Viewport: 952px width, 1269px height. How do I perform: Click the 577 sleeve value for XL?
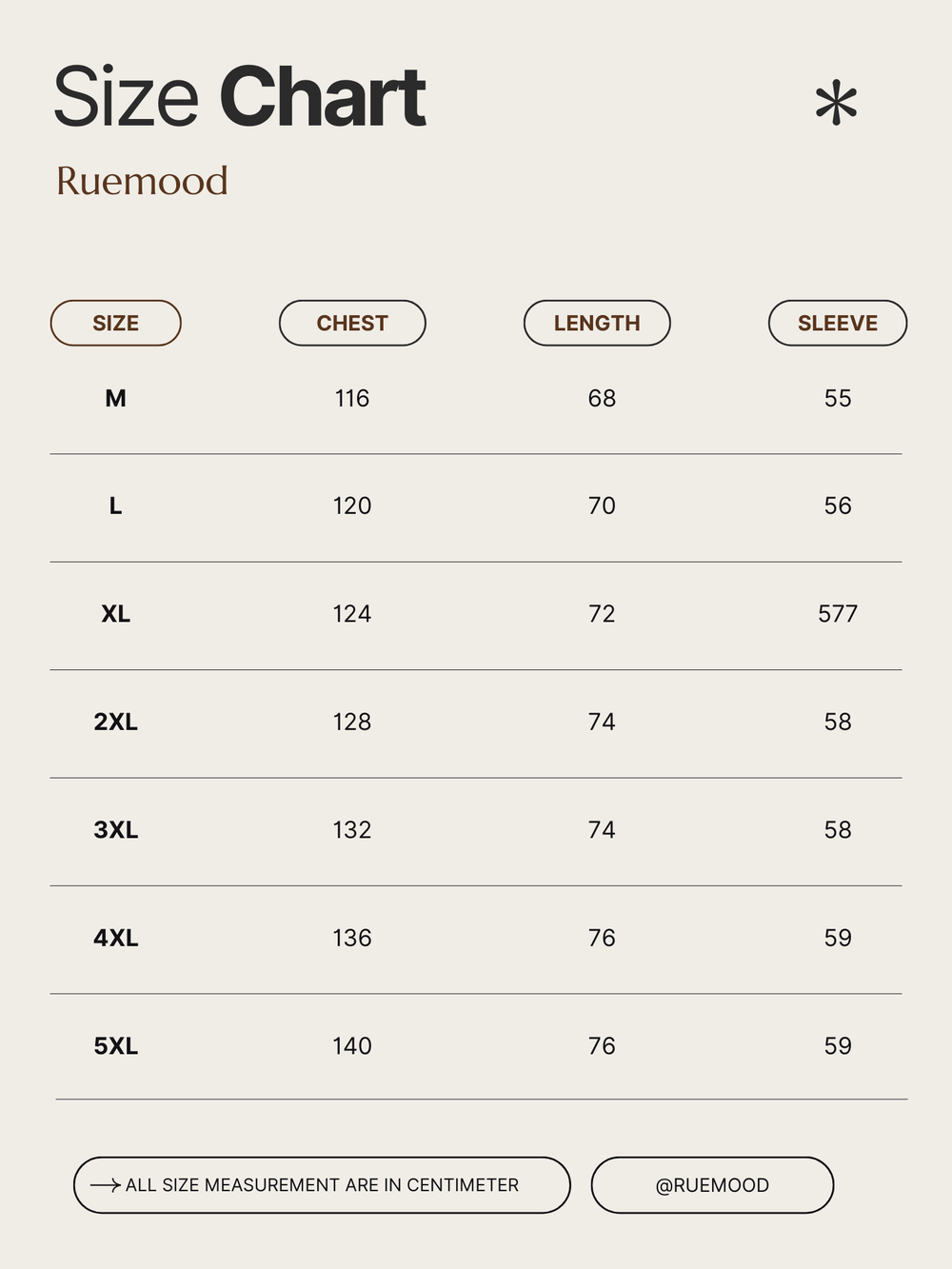838,614
